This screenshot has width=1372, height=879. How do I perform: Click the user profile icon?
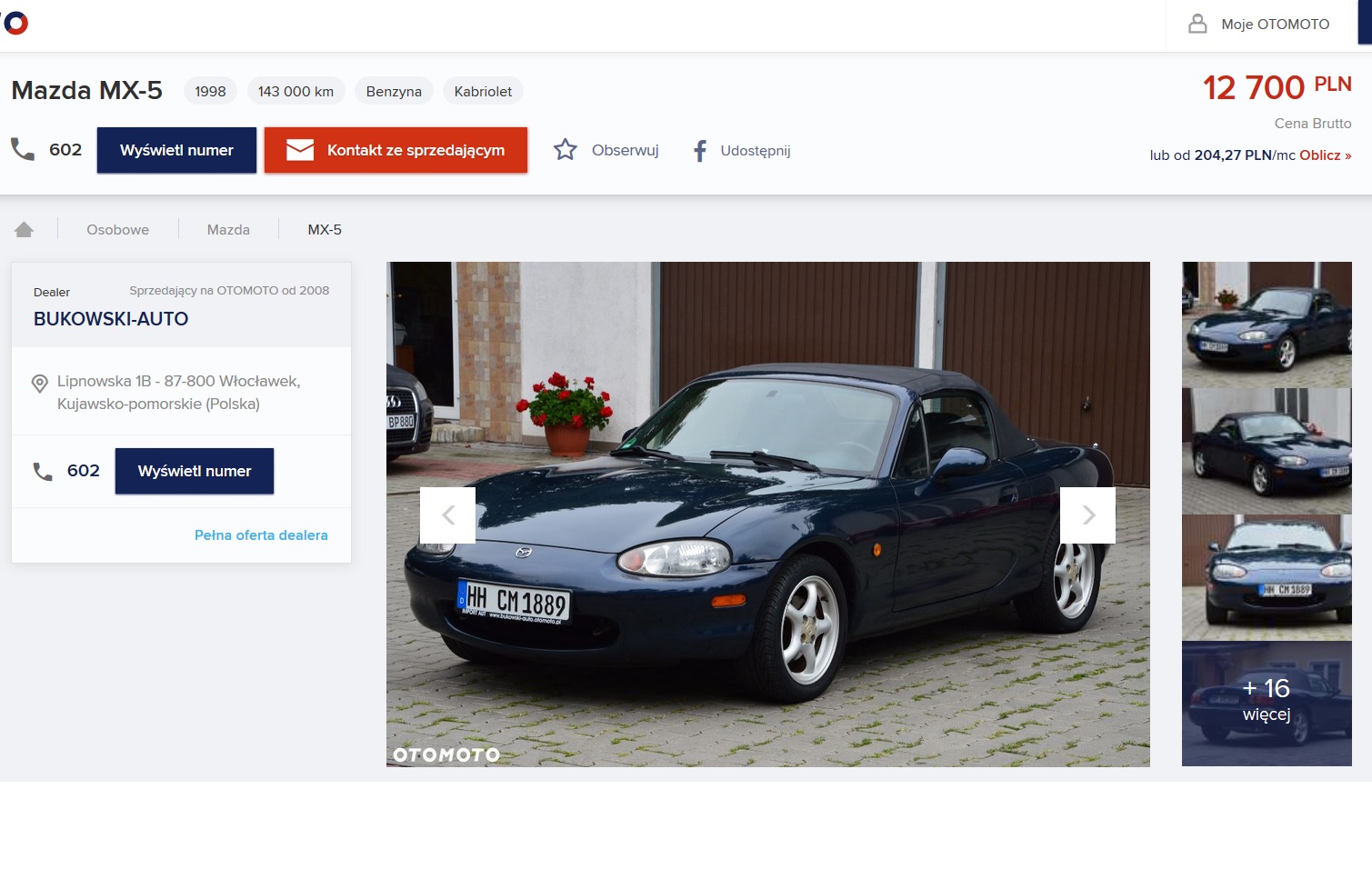click(1197, 24)
